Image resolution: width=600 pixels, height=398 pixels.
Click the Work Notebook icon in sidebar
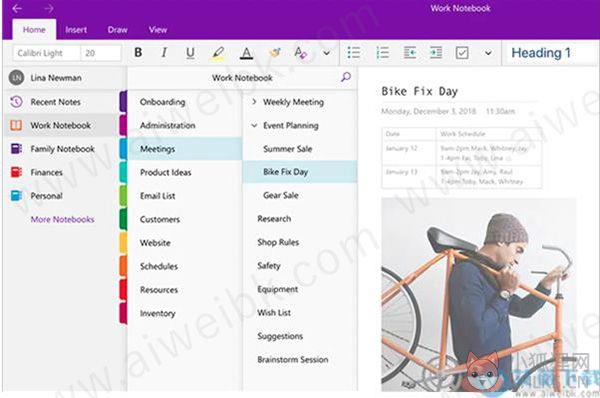16,125
